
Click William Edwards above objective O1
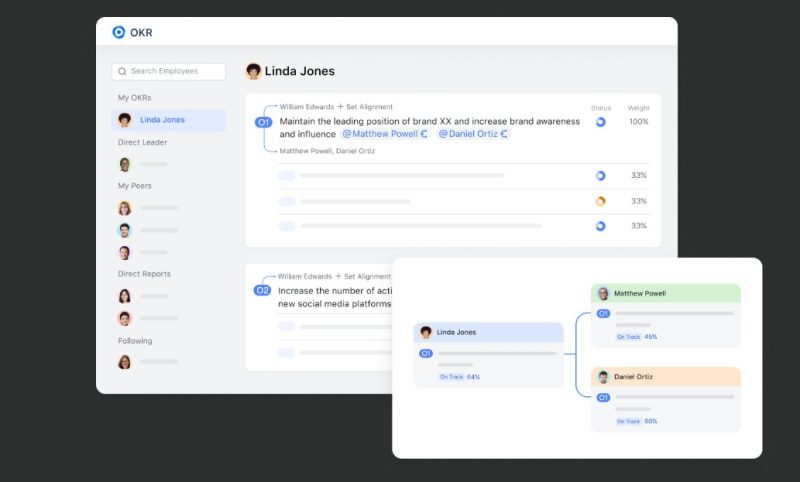[307, 107]
